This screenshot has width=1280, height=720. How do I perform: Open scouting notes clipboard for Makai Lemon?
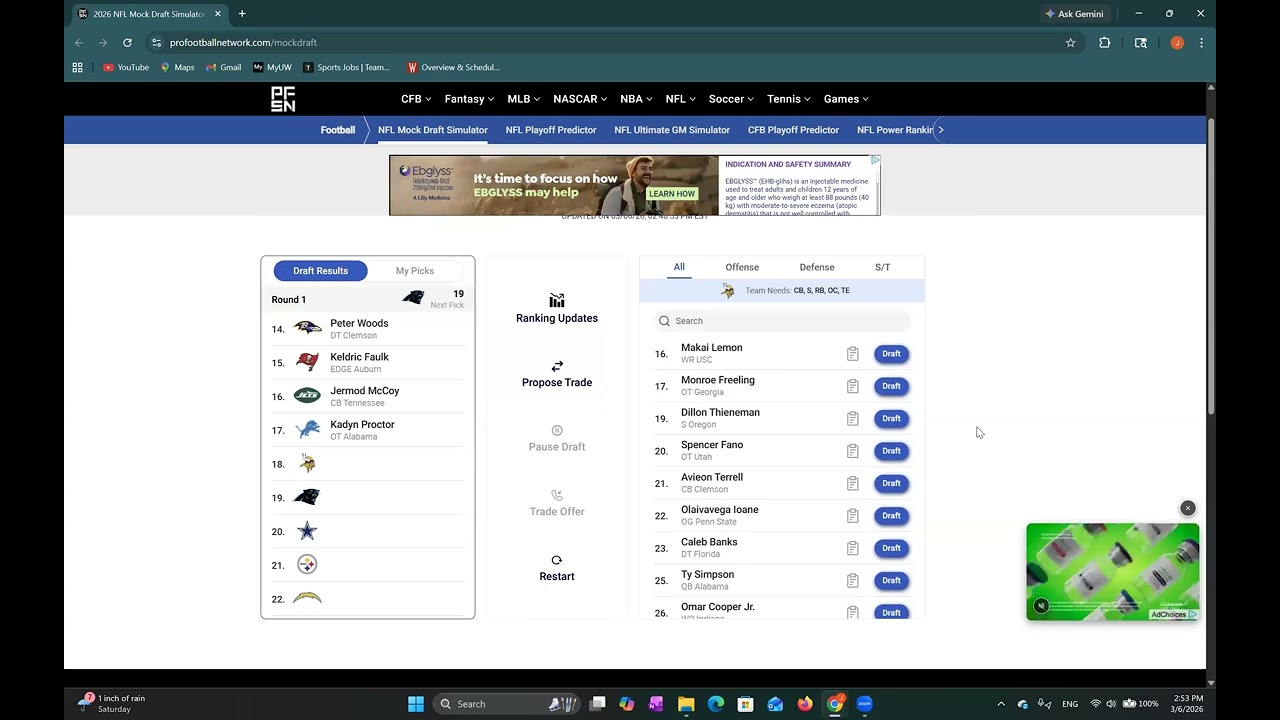[853, 354]
